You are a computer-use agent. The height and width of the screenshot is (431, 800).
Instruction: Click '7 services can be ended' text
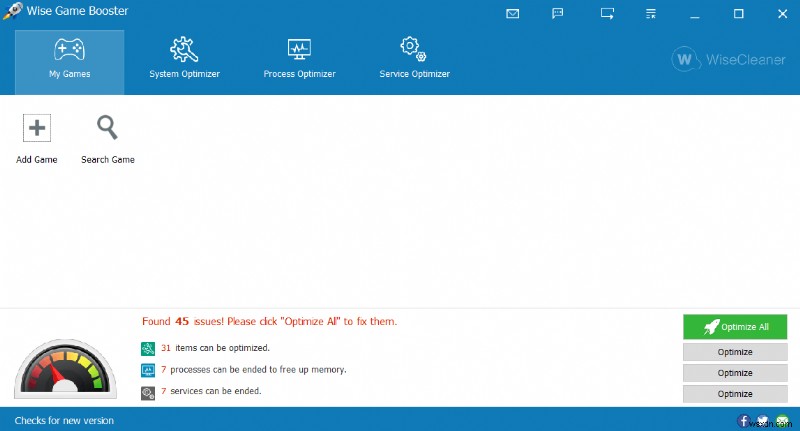click(x=211, y=391)
